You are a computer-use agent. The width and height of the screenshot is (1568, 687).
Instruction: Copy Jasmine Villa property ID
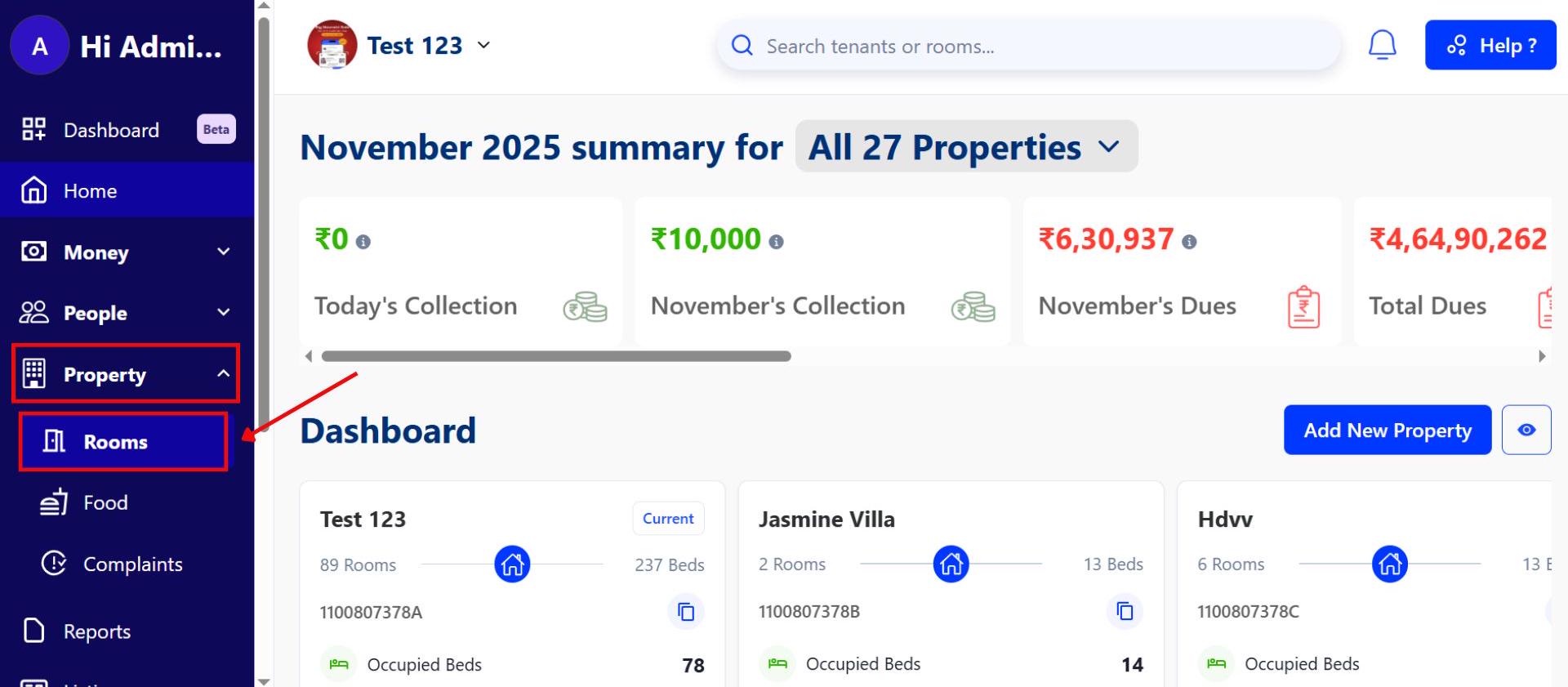[x=1125, y=611]
